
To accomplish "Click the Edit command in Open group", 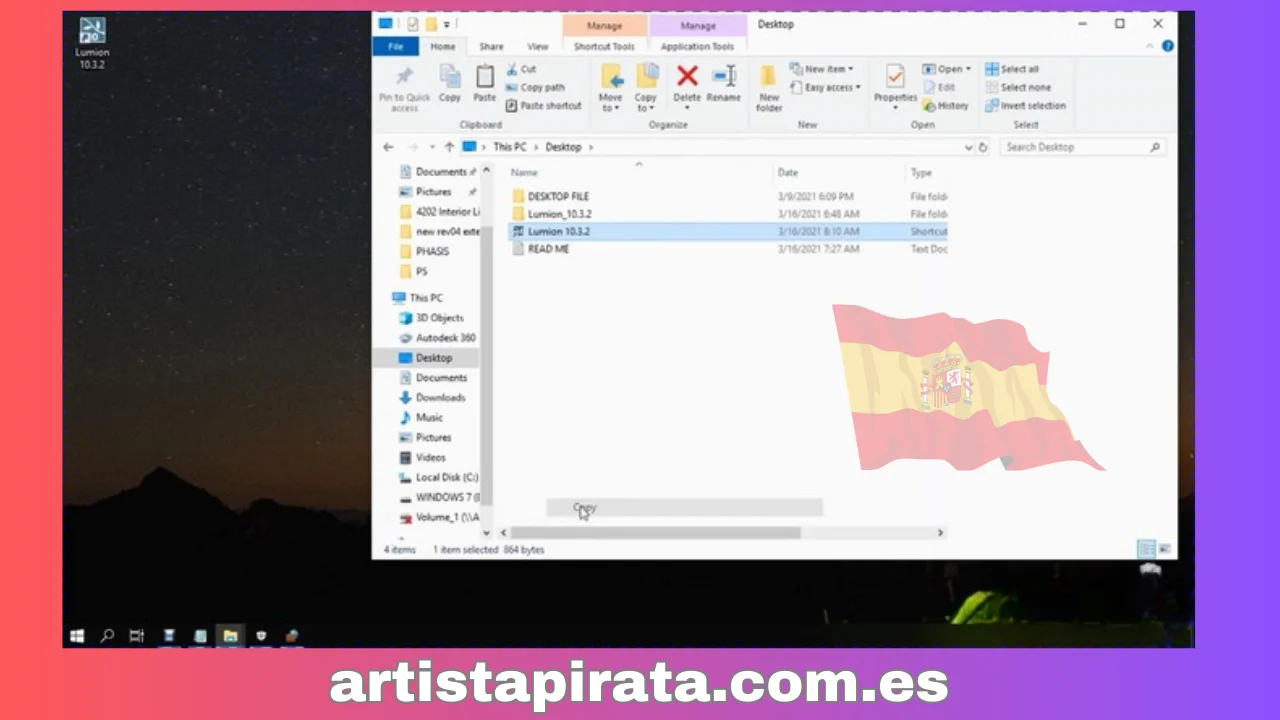I will click(940, 87).
